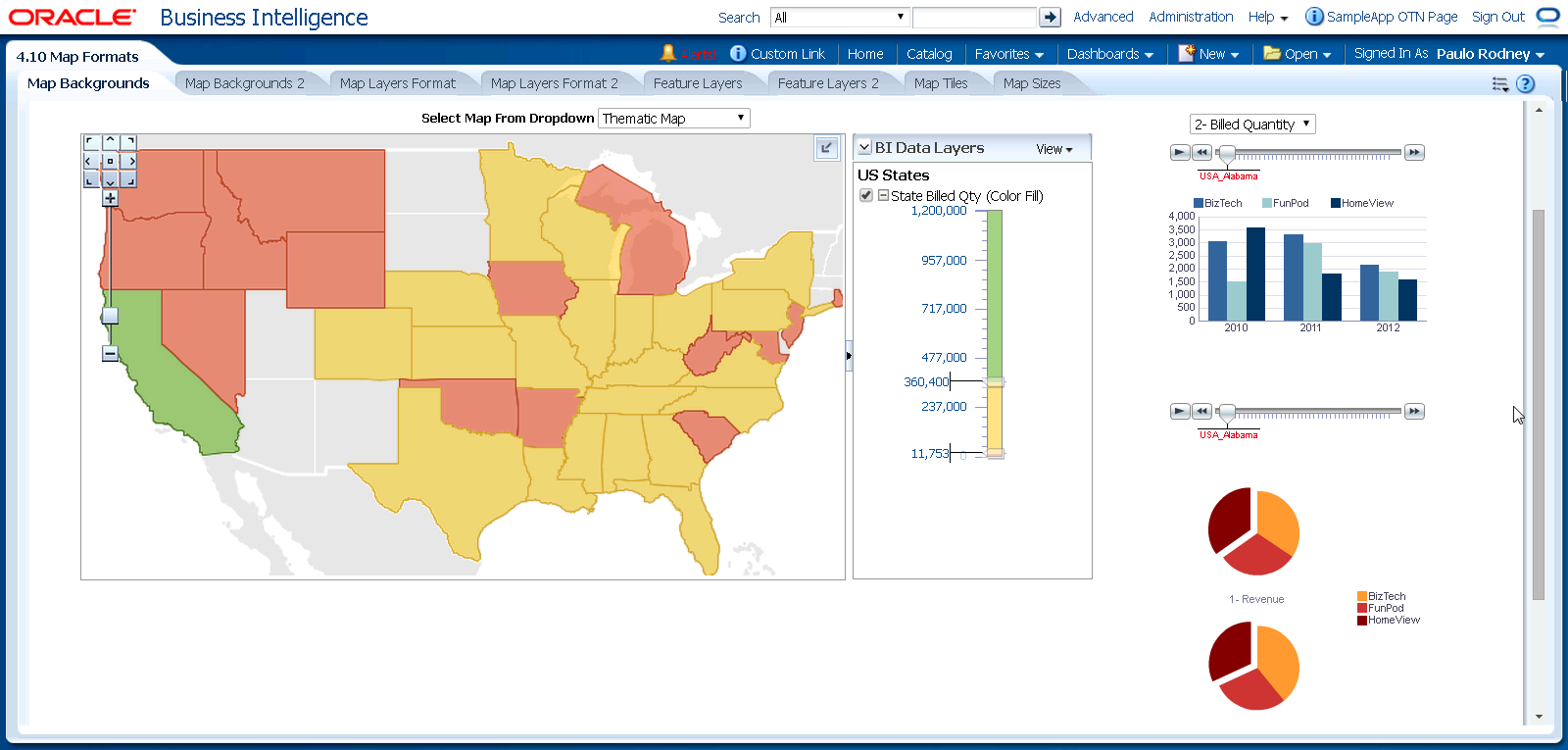Viewport: 1568px width, 750px height.
Task: Switch to Map Layers Format 2 tab
Action: point(555,83)
